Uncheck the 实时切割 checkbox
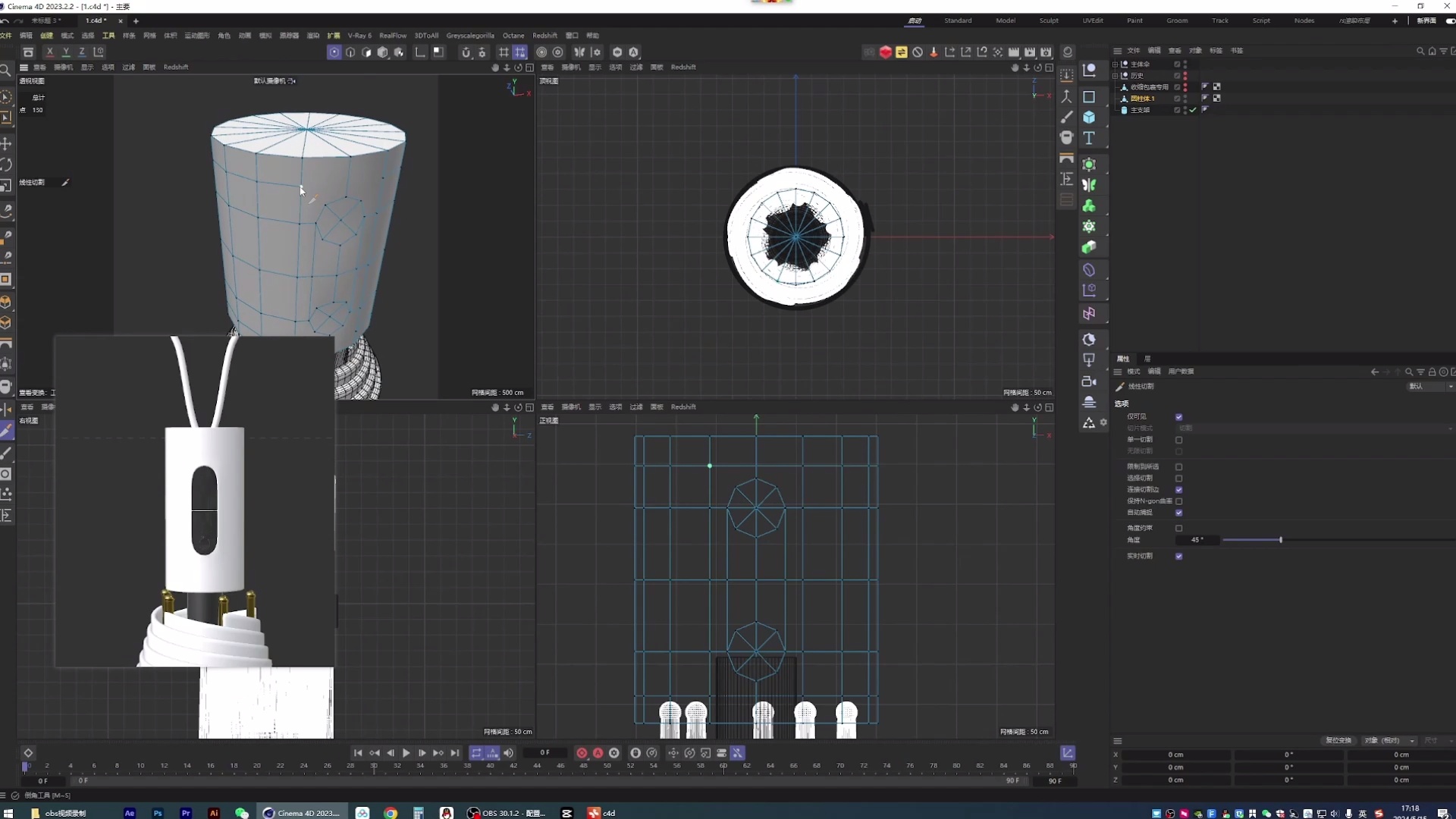Screen dimensions: 1456x819 point(1180,556)
